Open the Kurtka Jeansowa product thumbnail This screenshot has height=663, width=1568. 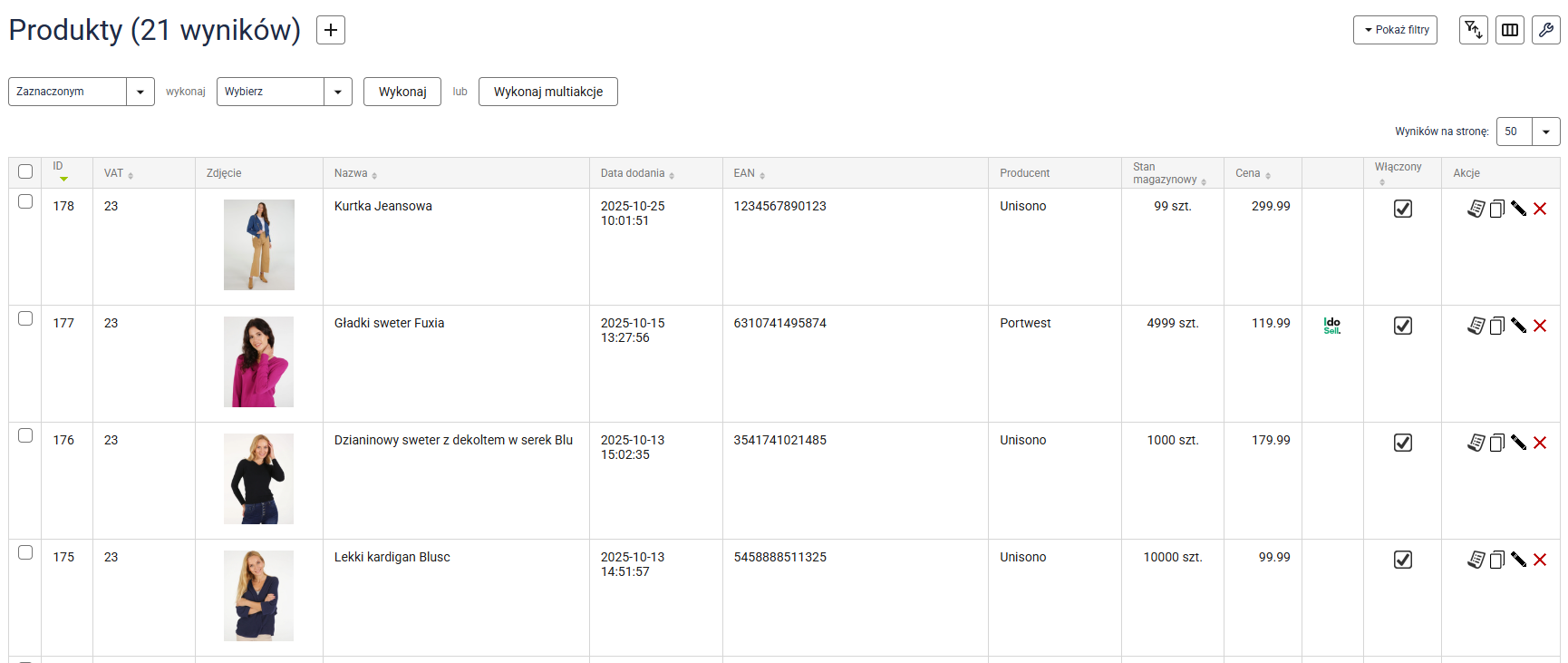(x=259, y=245)
